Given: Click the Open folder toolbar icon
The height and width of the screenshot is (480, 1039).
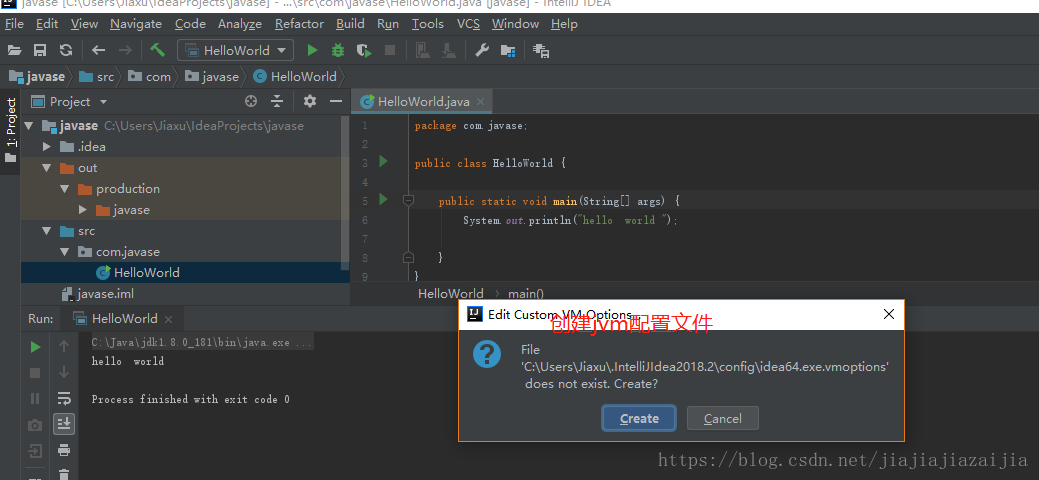Looking at the screenshot, I should click(15, 50).
